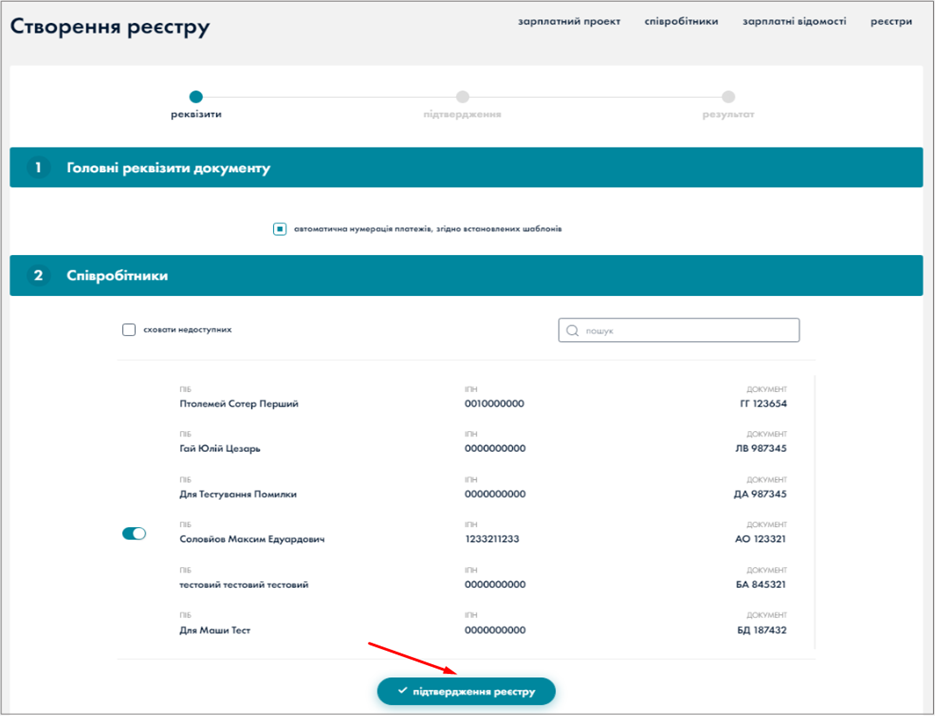Toggle switch for Соловйов Максим Едуардович
Viewport: 935px width, 716px height.
(134, 534)
